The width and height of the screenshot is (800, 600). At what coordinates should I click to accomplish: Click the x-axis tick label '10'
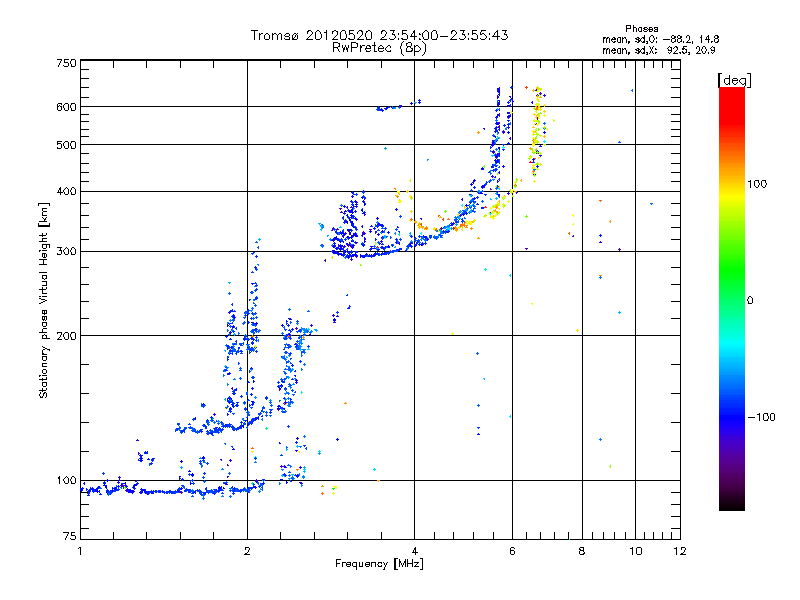[x=635, y=551]
